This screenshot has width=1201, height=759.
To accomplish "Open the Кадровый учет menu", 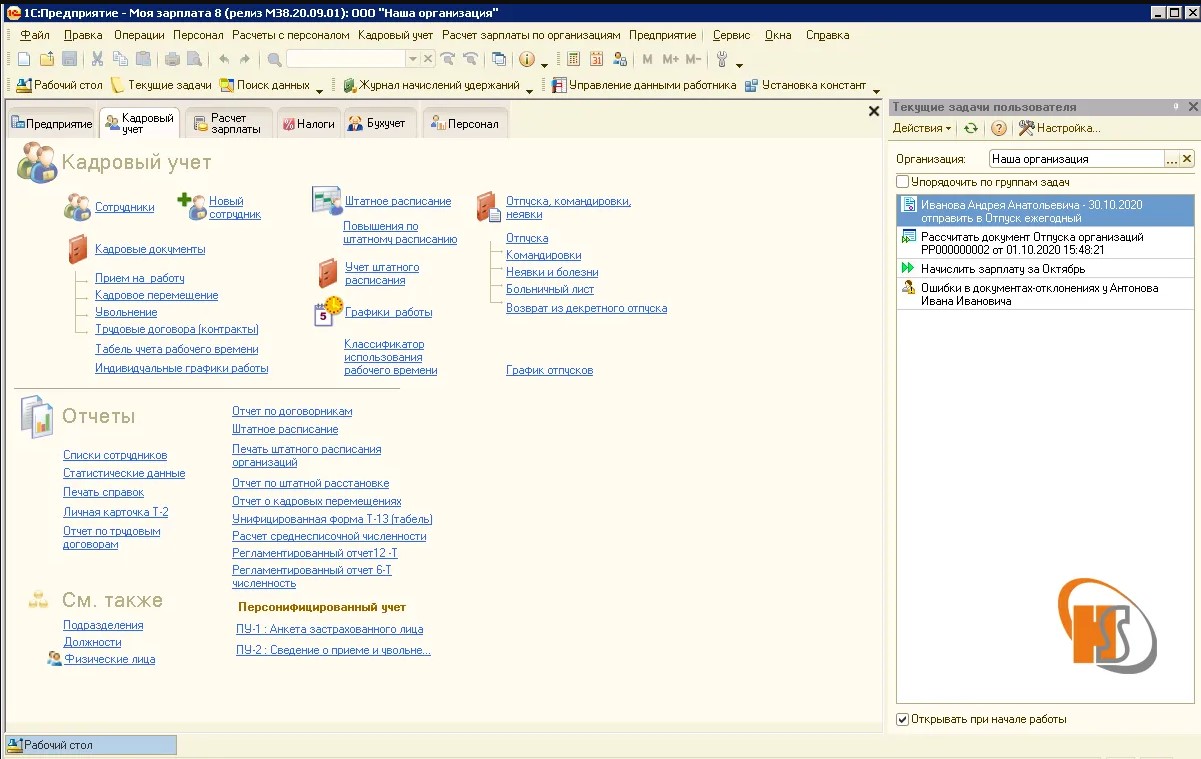I will pos(396,35).
